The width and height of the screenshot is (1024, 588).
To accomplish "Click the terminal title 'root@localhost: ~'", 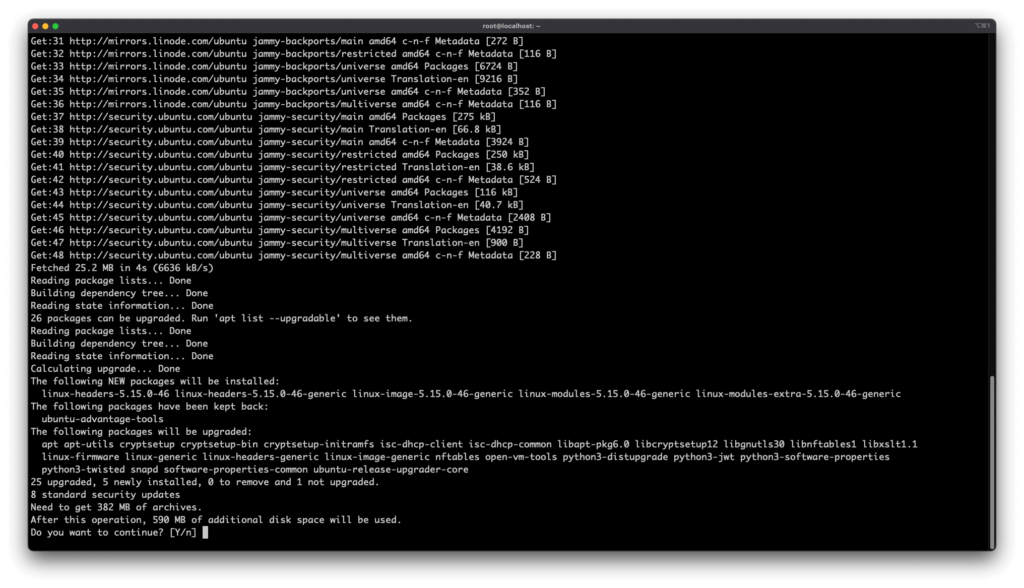I will [511, 26].
